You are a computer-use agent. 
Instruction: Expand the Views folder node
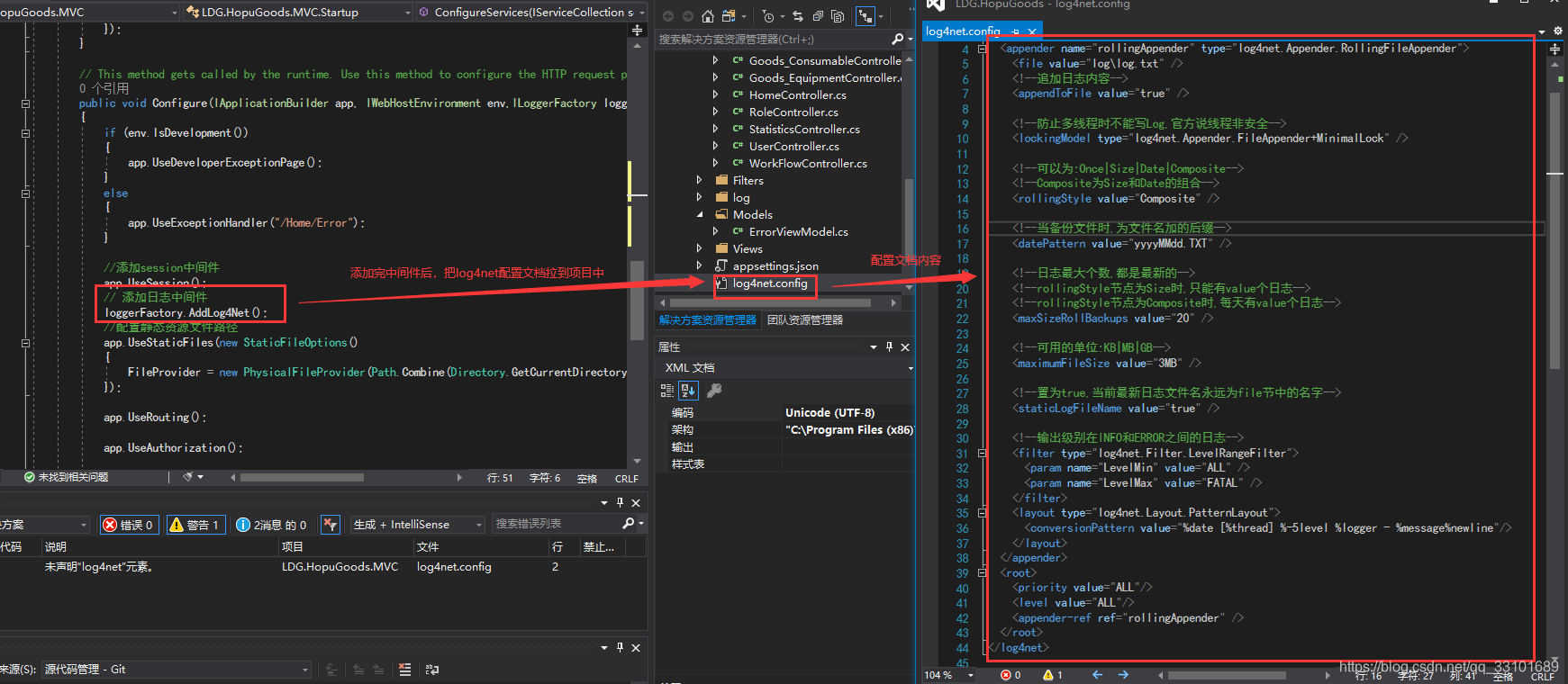700,248
